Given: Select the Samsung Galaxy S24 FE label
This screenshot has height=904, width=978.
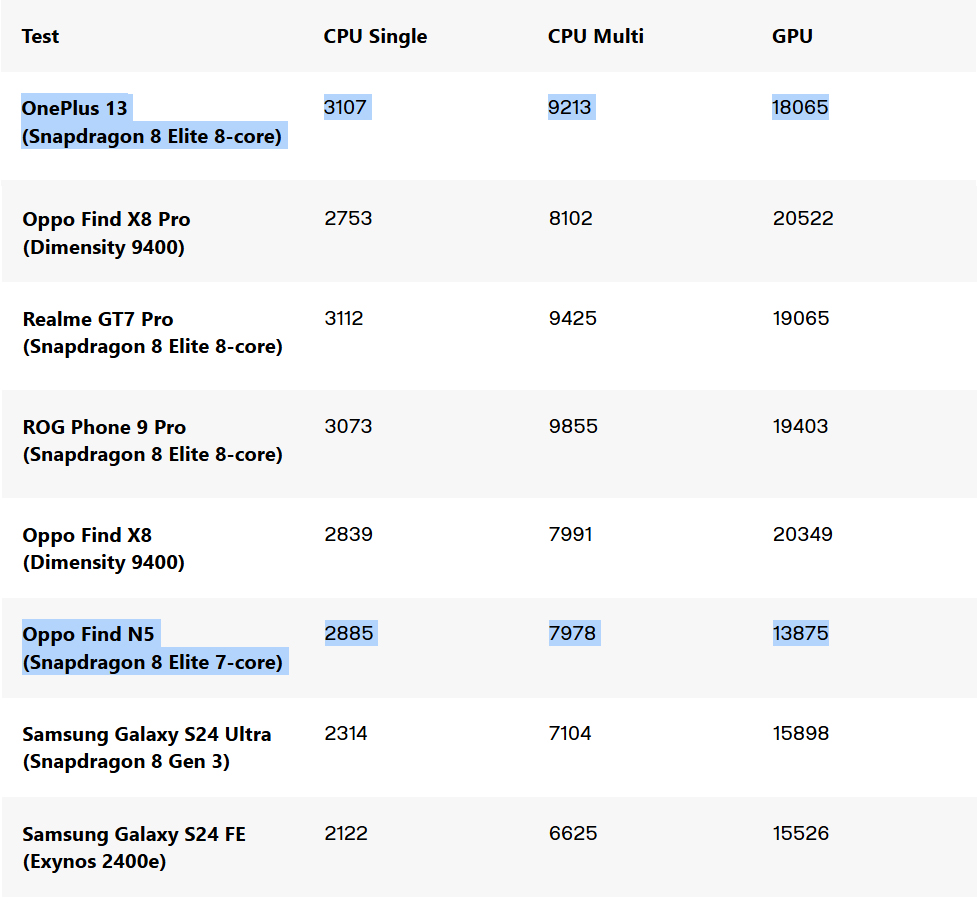Looking at the screenshot, I should pos(134,834).
